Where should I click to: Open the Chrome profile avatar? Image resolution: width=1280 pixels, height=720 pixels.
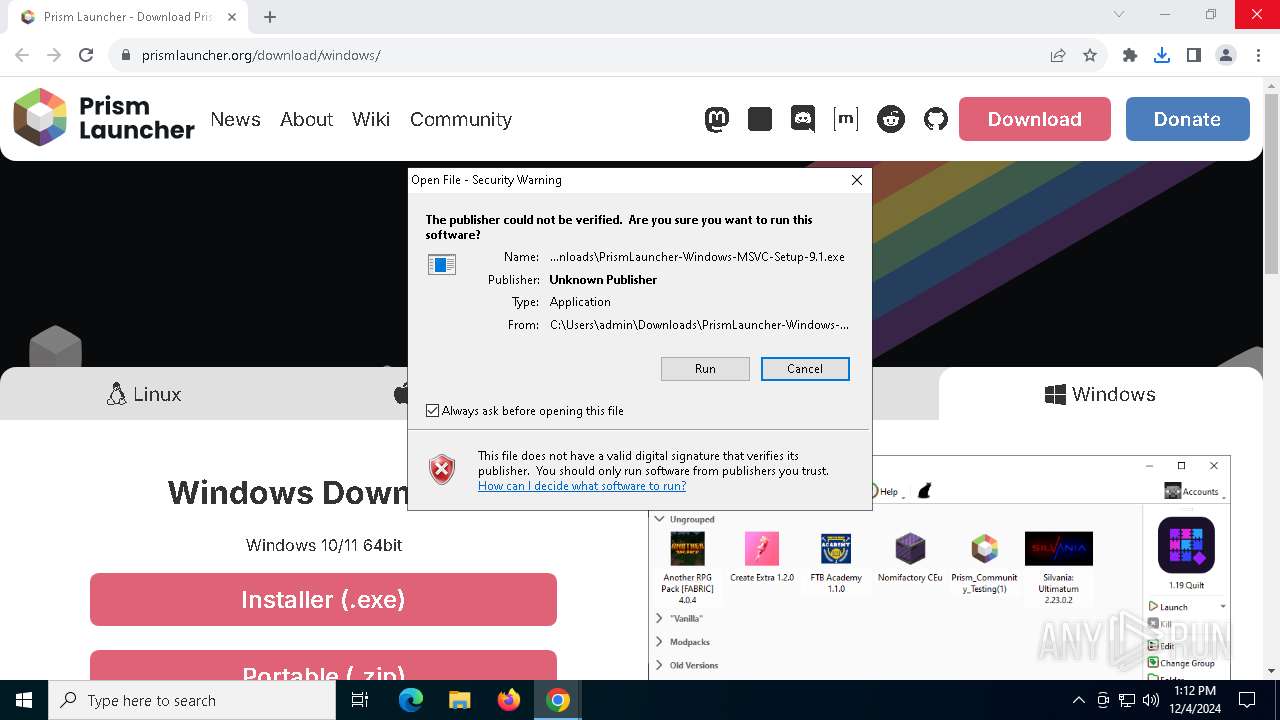pos(1226,55)
